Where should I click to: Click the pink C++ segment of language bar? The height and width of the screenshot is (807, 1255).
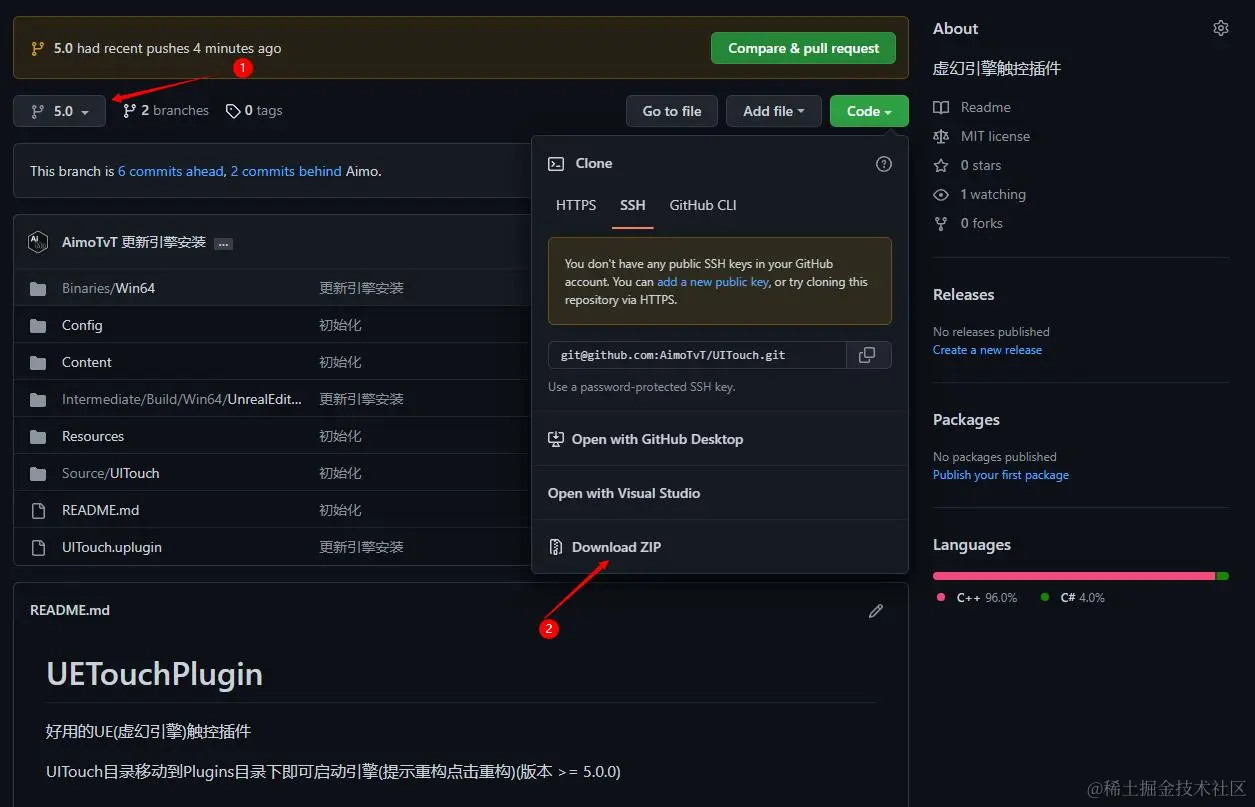click(x=1074, y=576)
